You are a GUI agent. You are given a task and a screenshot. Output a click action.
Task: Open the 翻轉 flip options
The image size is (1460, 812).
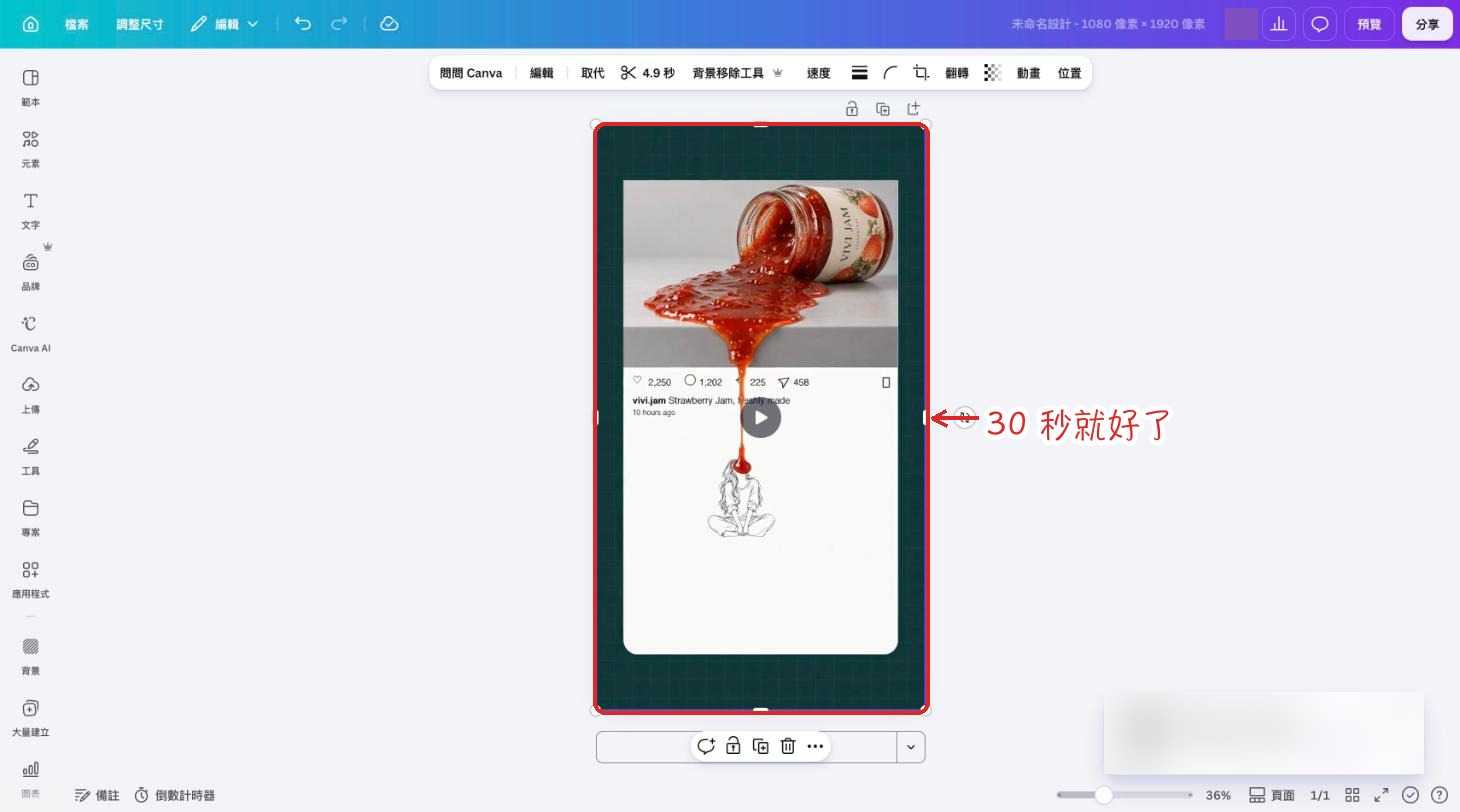[x=957, y=73]
